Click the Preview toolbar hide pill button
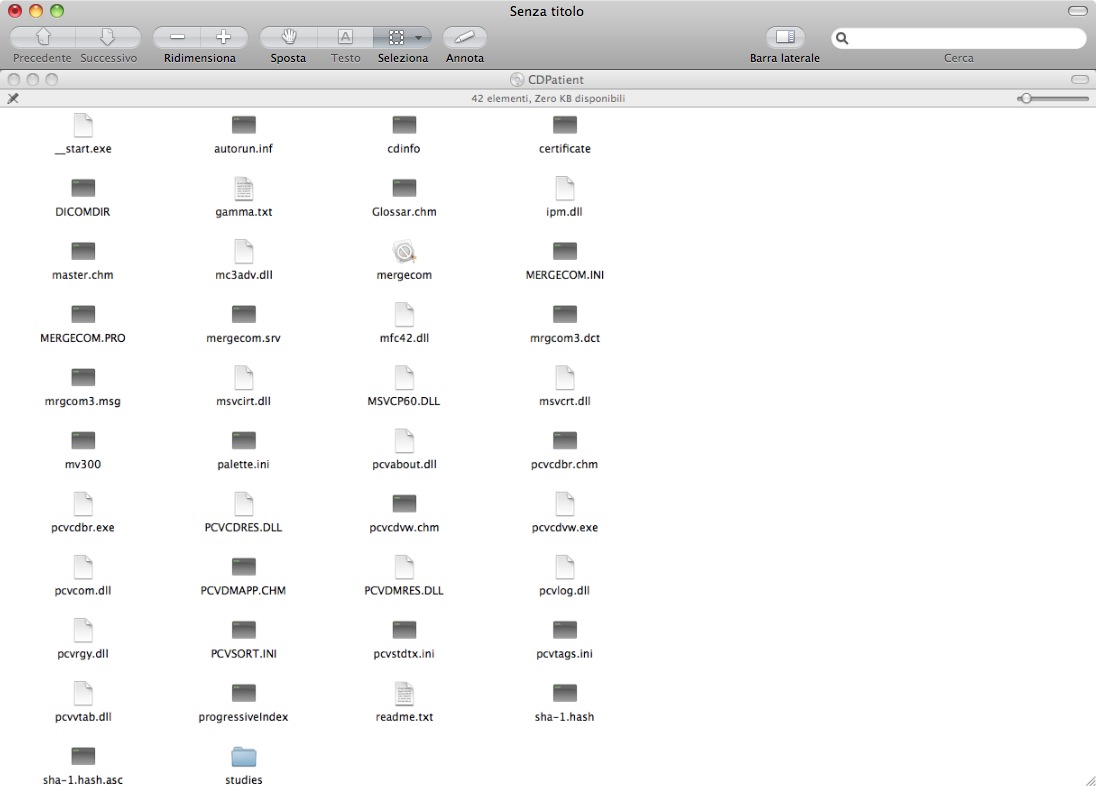Screen dimensions: 1096x787 point(1077,10)
